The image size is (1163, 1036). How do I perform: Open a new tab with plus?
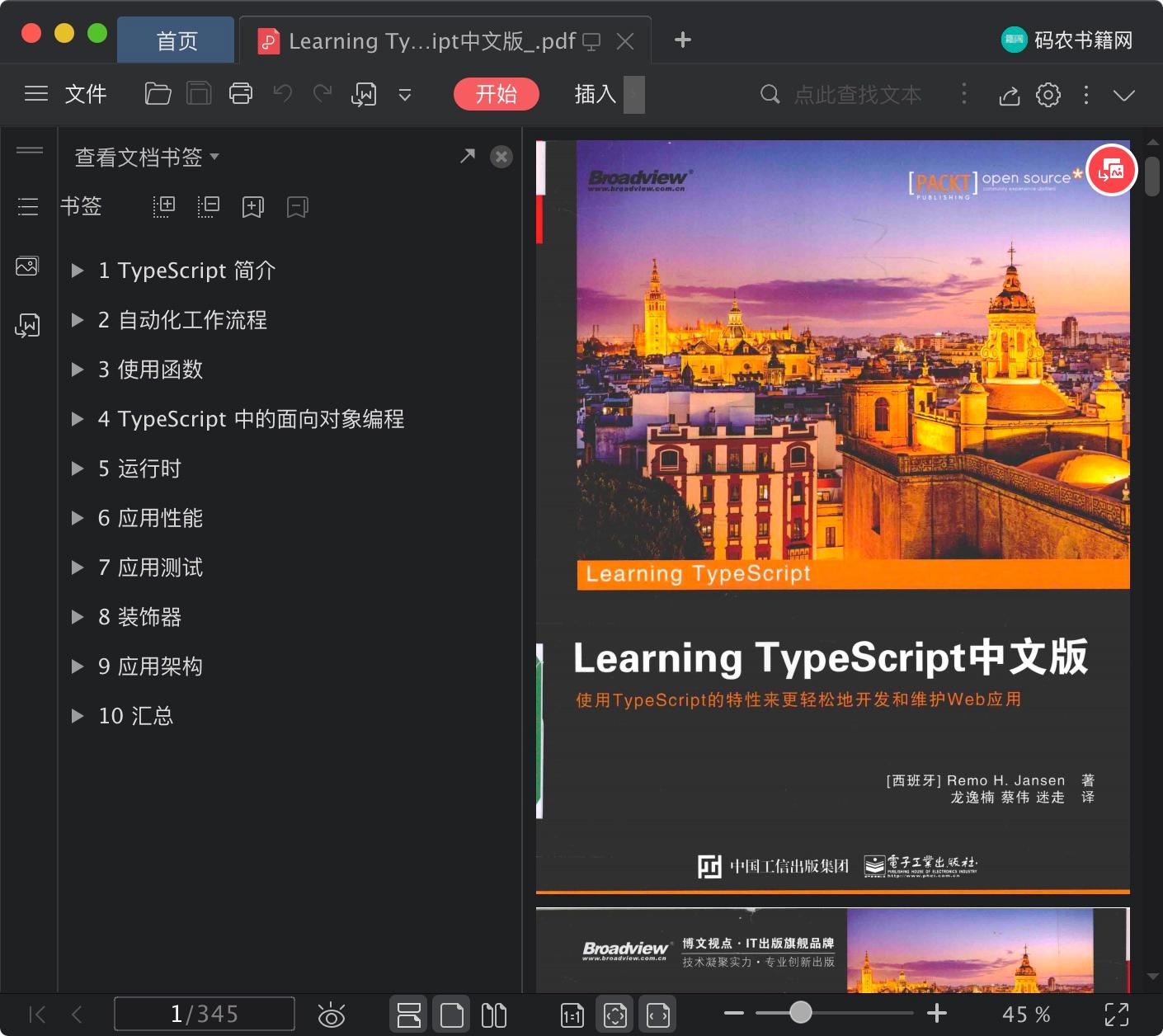(683, 40)
